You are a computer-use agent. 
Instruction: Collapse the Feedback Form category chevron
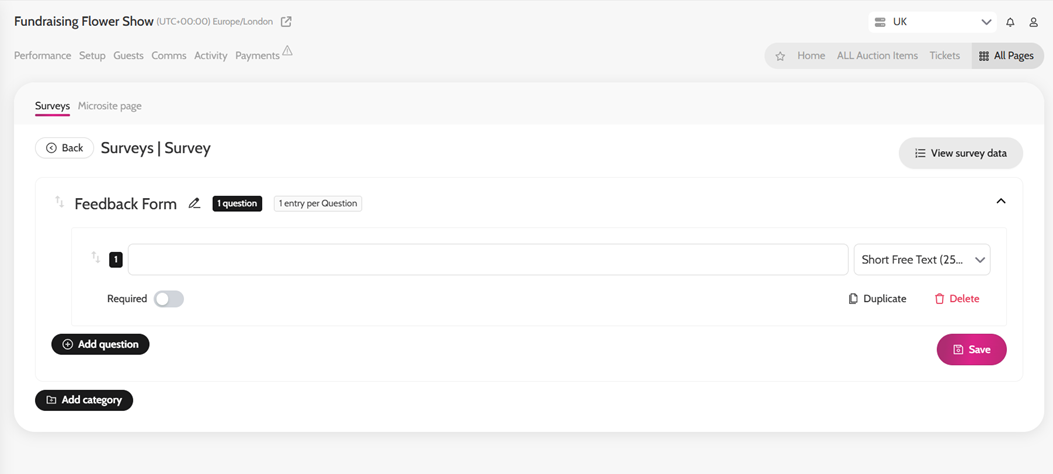[x=1001, y=201]
